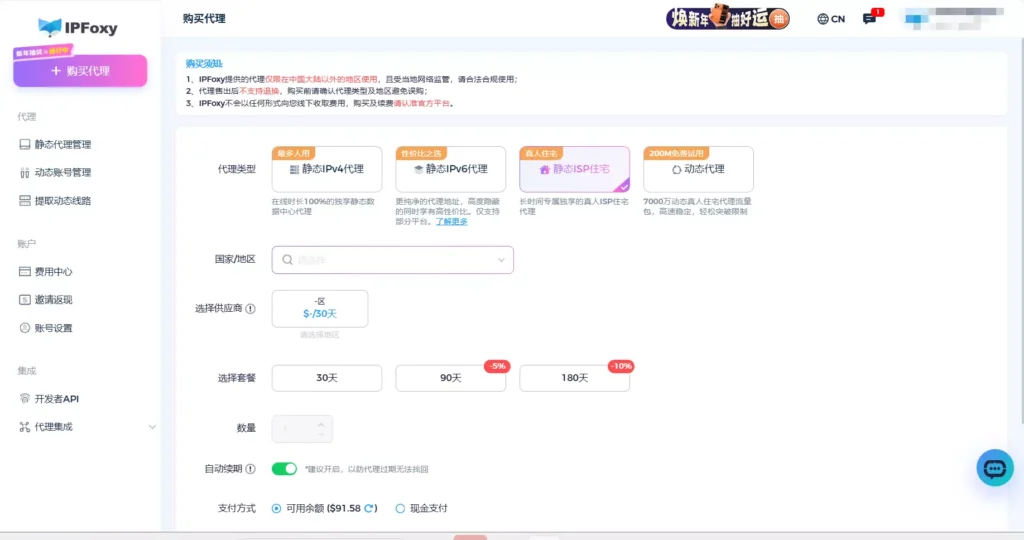1024x540 pixels.
Task: Click the info icon beside 选择供应商
Action: [250, 309]
